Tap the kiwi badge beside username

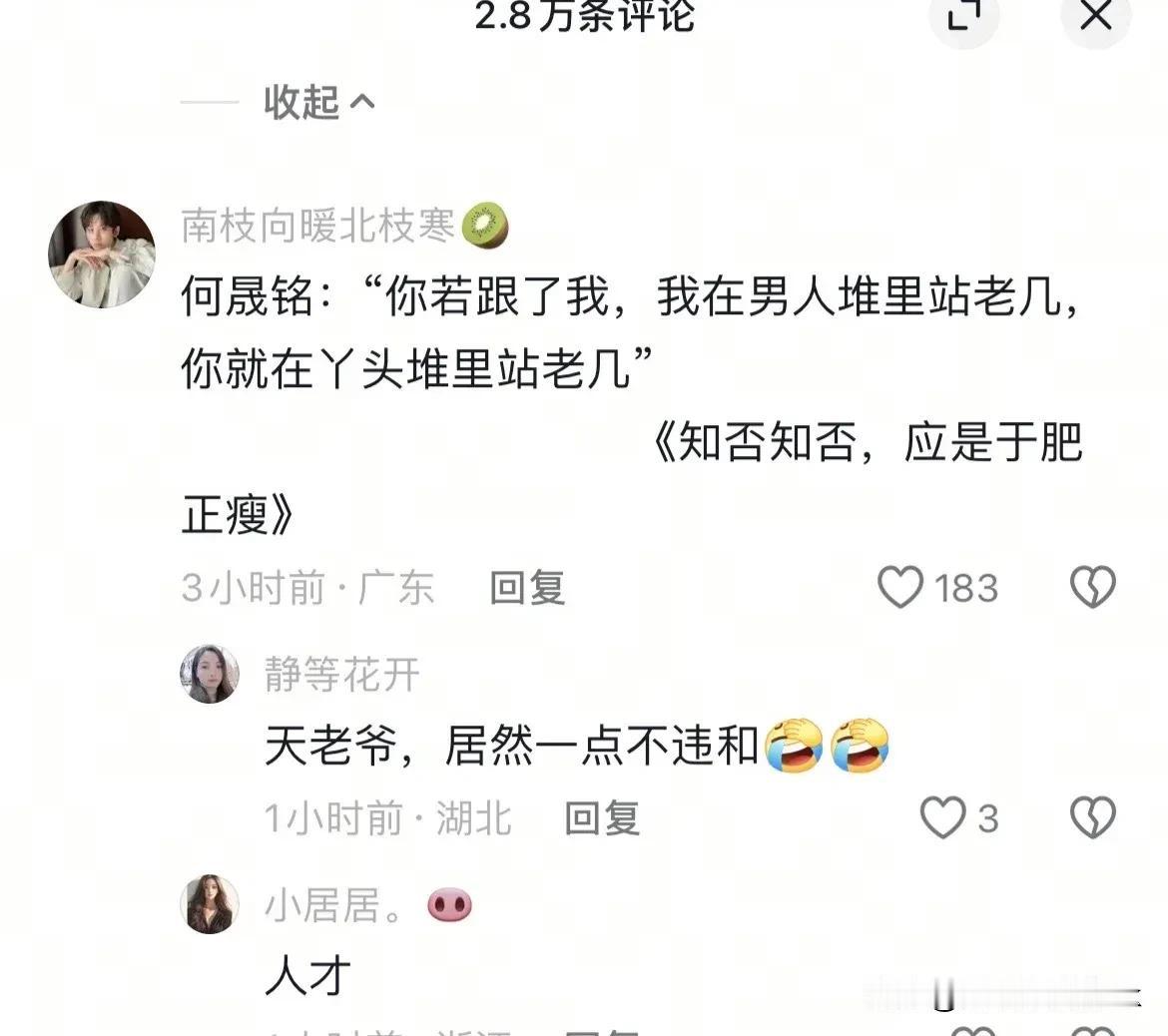pyautogui.click(x=486, y=225)
